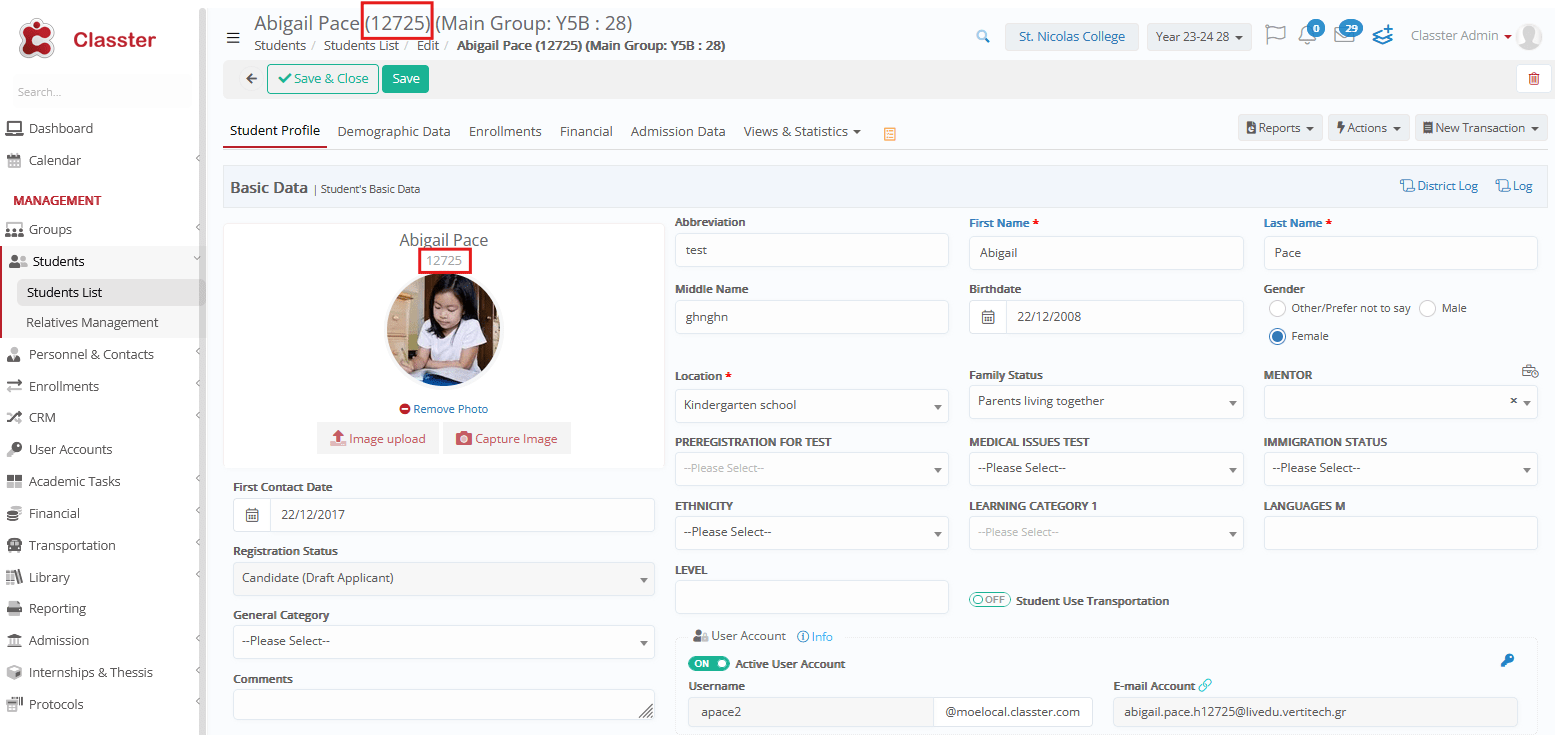Switch to the Demographic Data tab
The width and height of the screenshot is (1555, 735).
tap(394, 131)
